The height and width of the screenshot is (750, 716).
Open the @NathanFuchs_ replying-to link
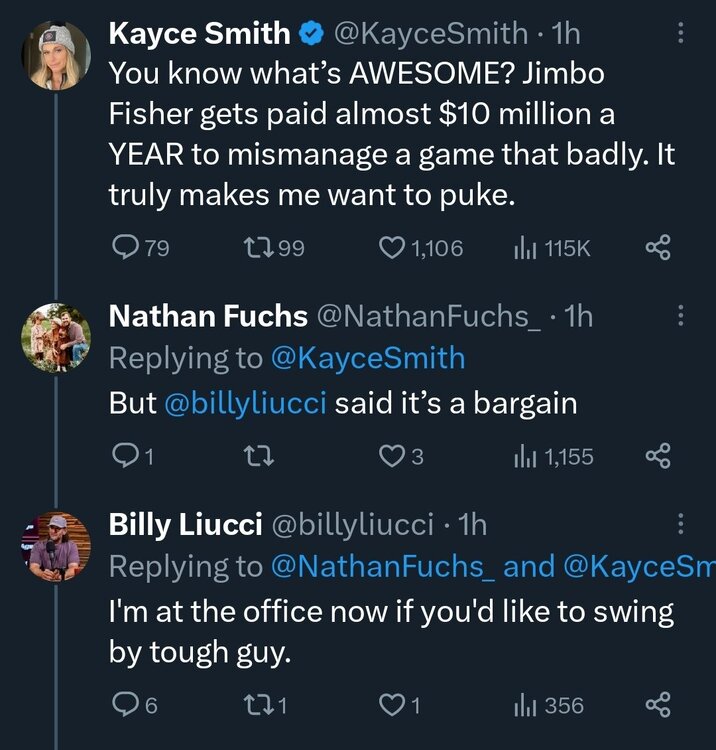click(x=382, y=567)
